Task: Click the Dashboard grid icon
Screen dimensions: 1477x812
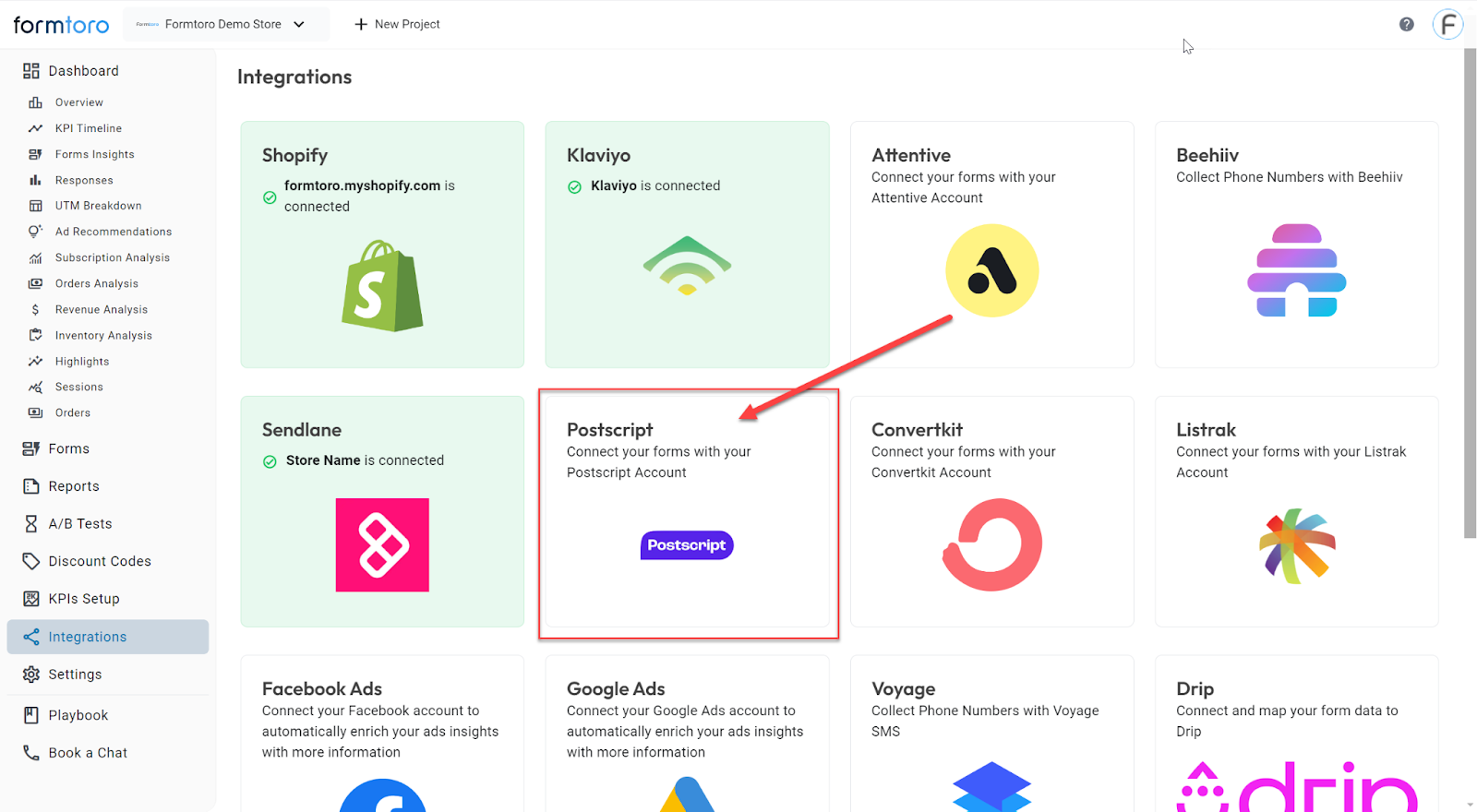Action: tap(31, 71)
